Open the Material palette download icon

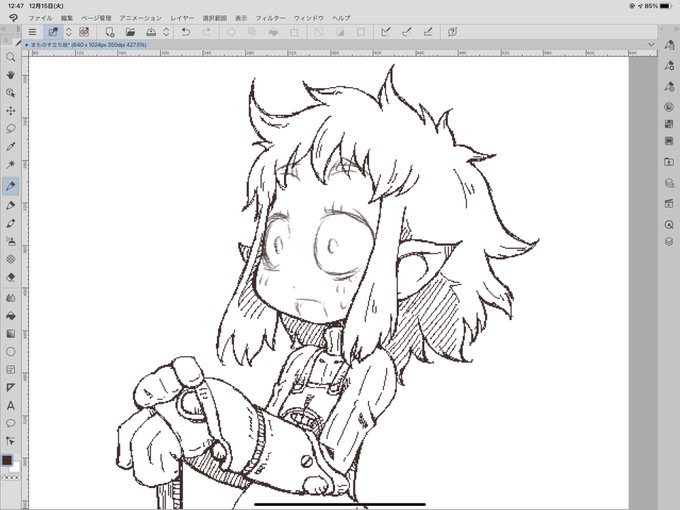[669, 162]
